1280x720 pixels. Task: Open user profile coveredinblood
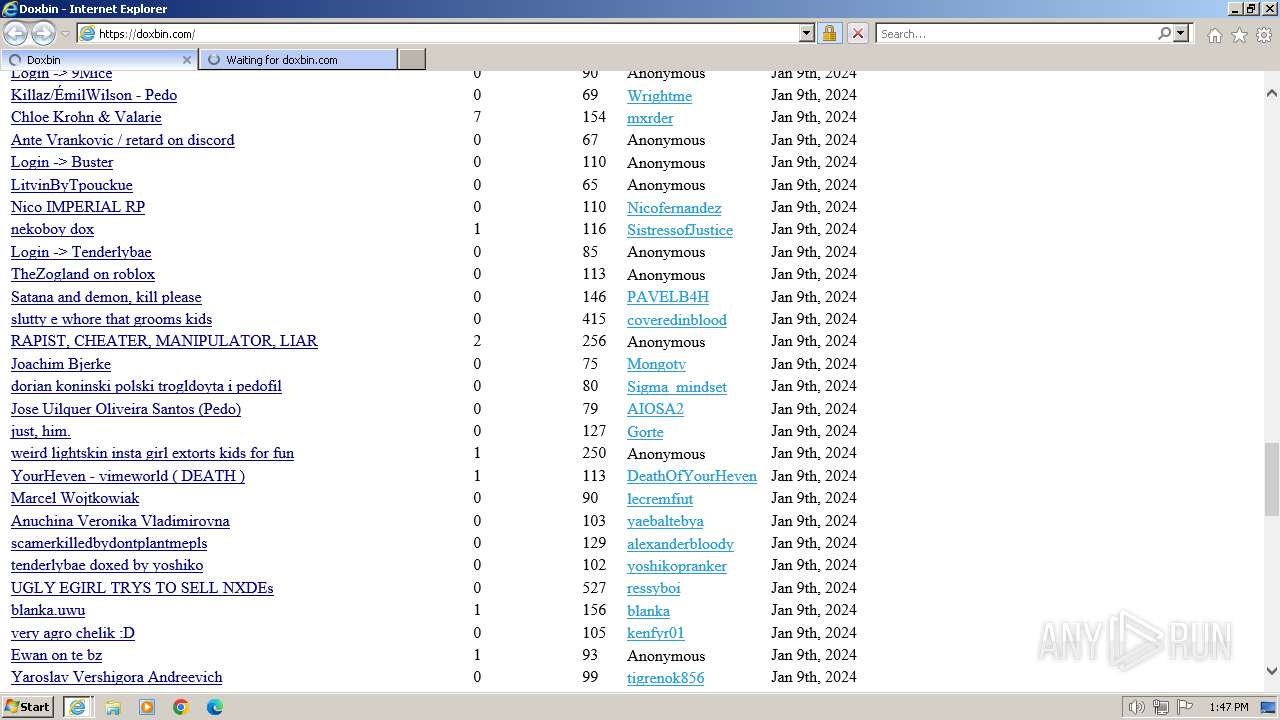[677, 320]
